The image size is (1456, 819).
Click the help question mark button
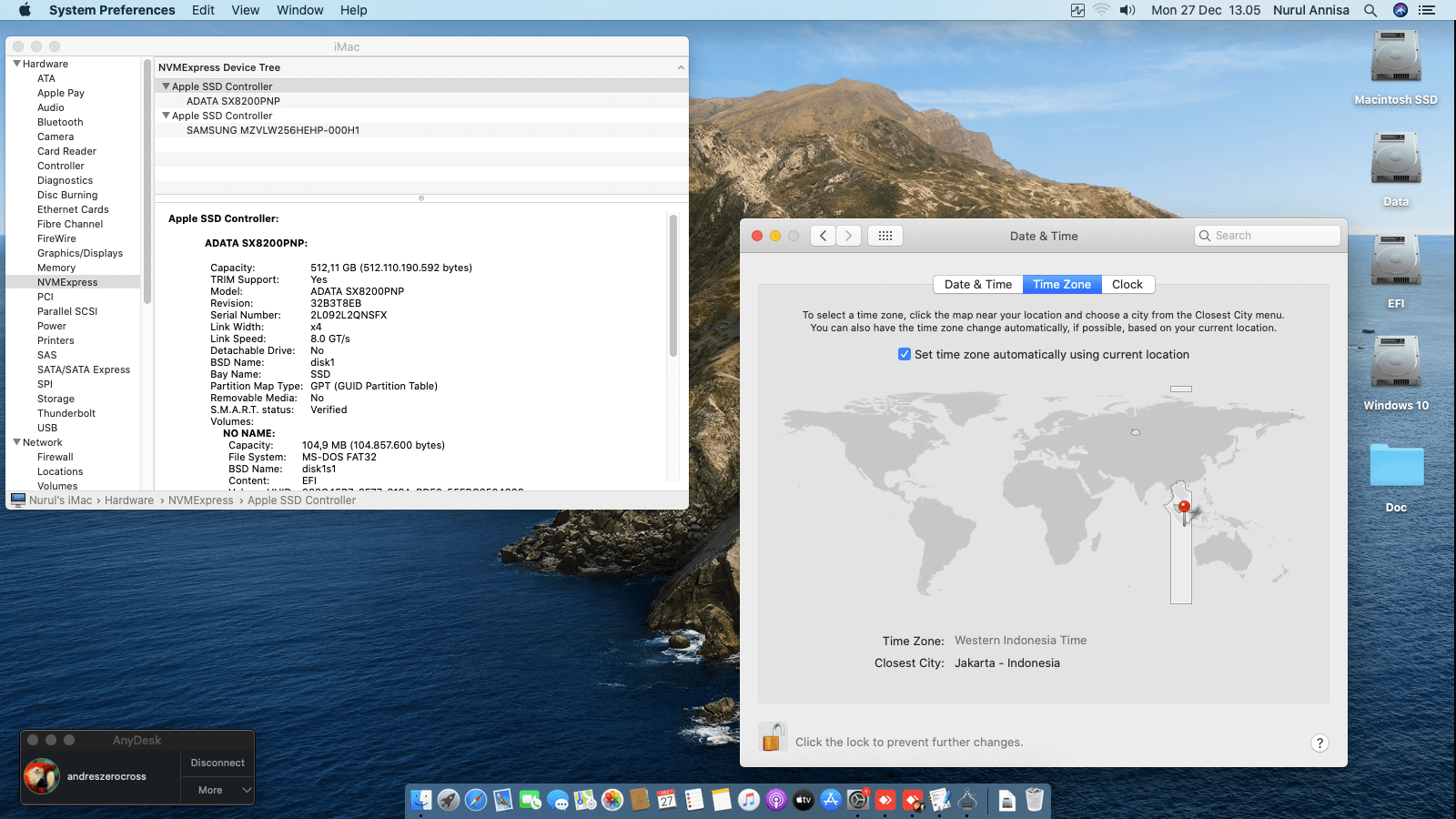coord(1319,743)
